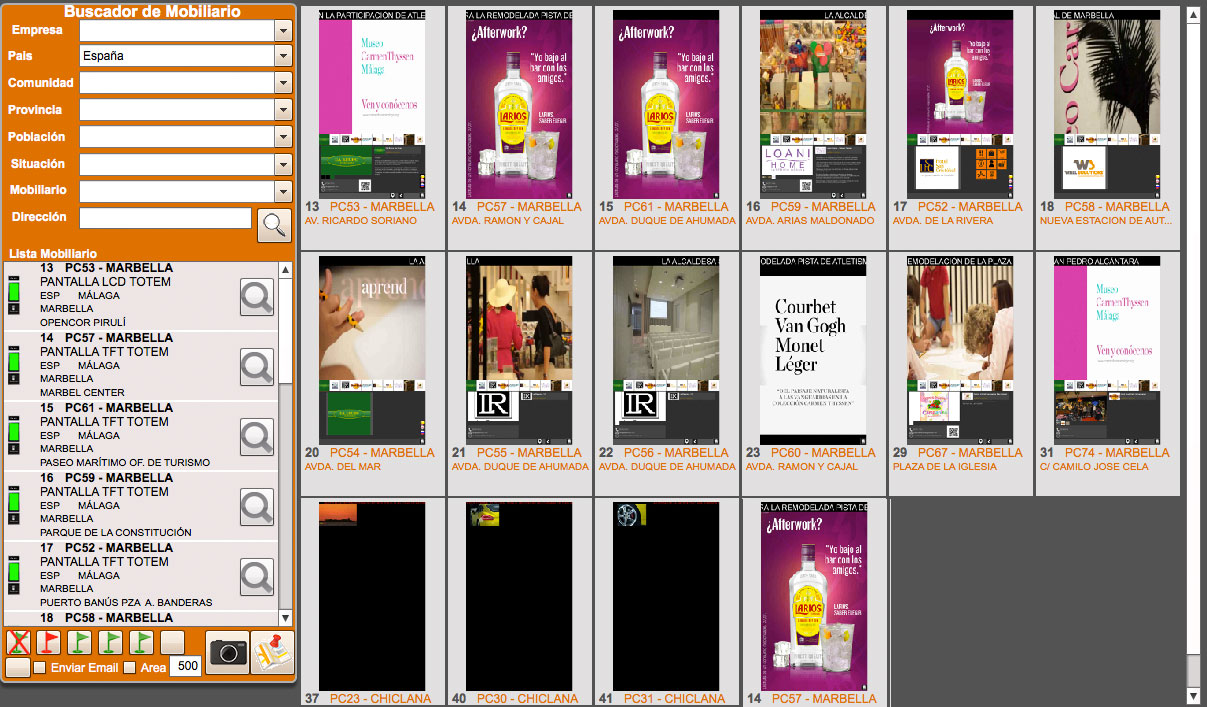
Task: Open the Mobiliario dropdown
Action: (x=283, y=191)
